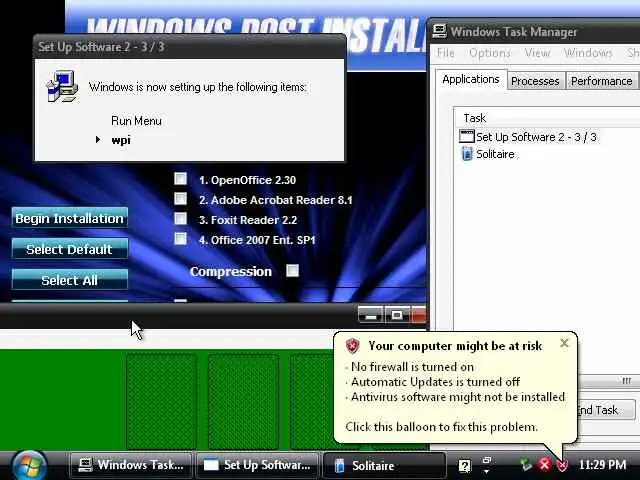Click the red security shield tray icon

click(562, 464)
